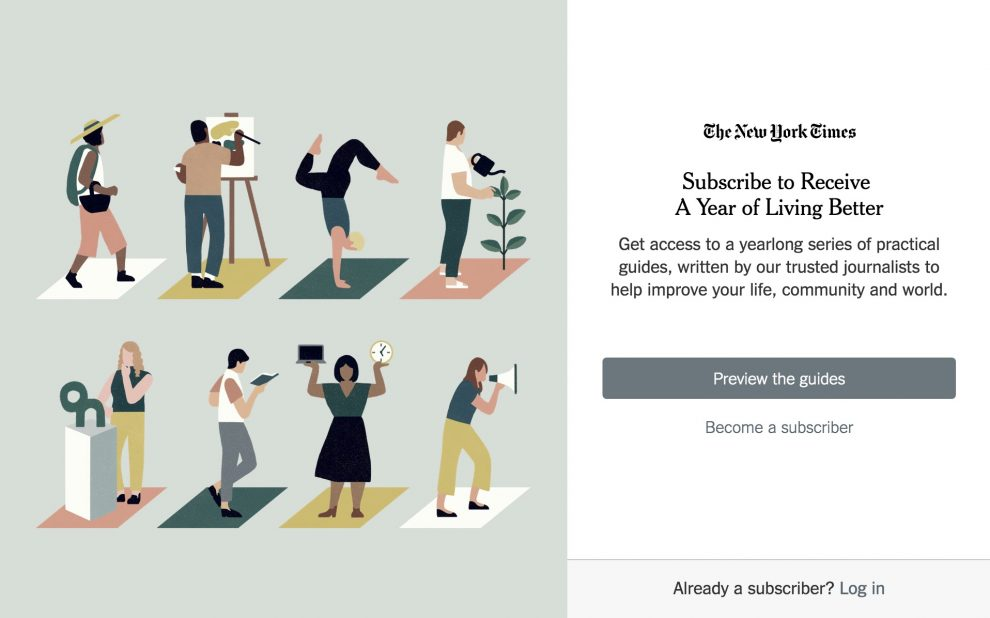Click the potted plant being watered

(x=504, y=222)
